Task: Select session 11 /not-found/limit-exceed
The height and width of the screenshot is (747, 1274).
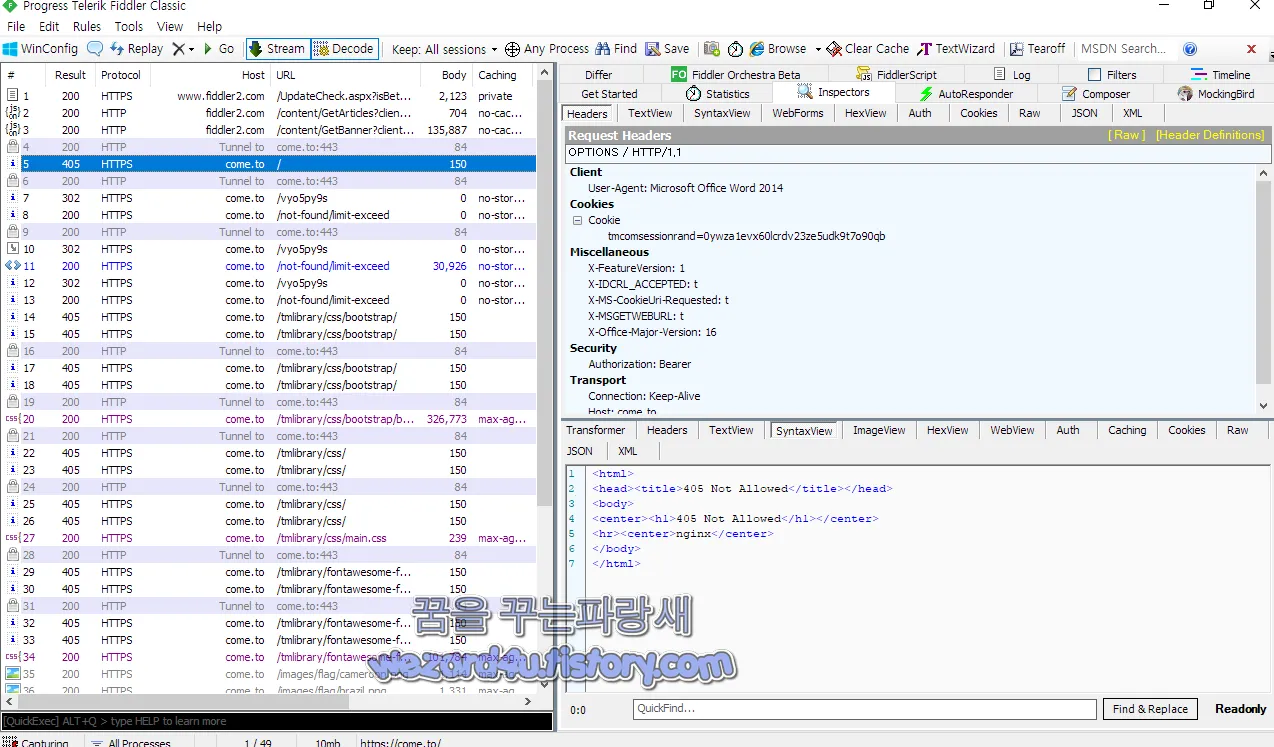Action: pos(268,266)
